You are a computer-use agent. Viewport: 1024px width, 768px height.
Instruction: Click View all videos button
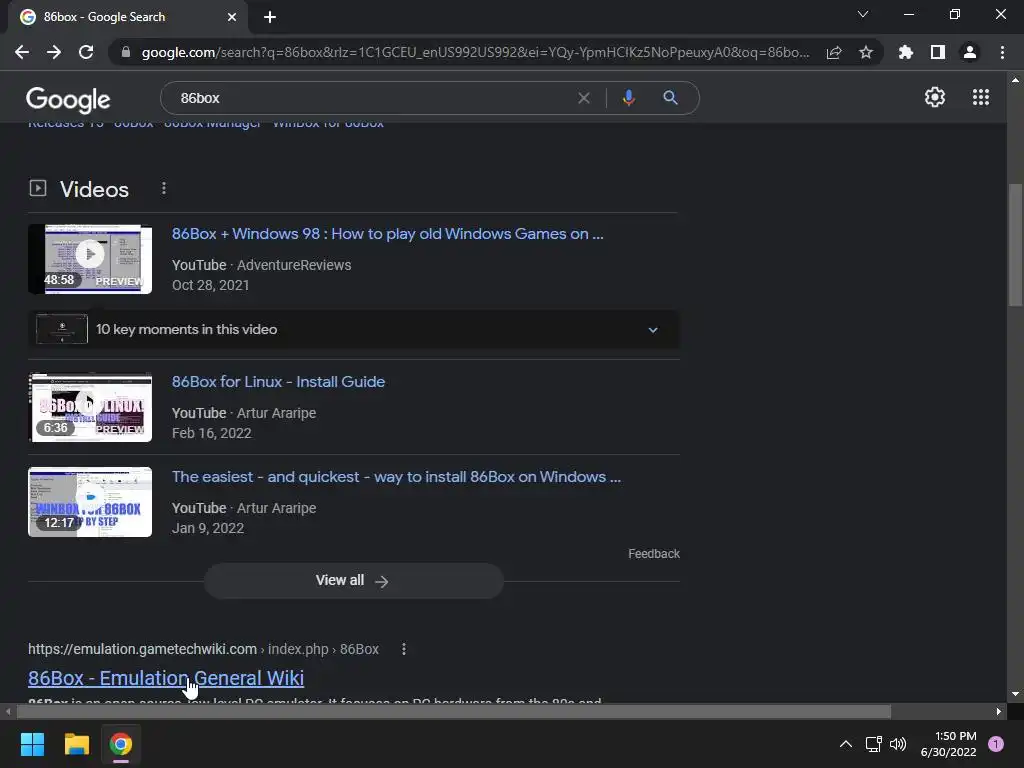click(x=353, y=581)
